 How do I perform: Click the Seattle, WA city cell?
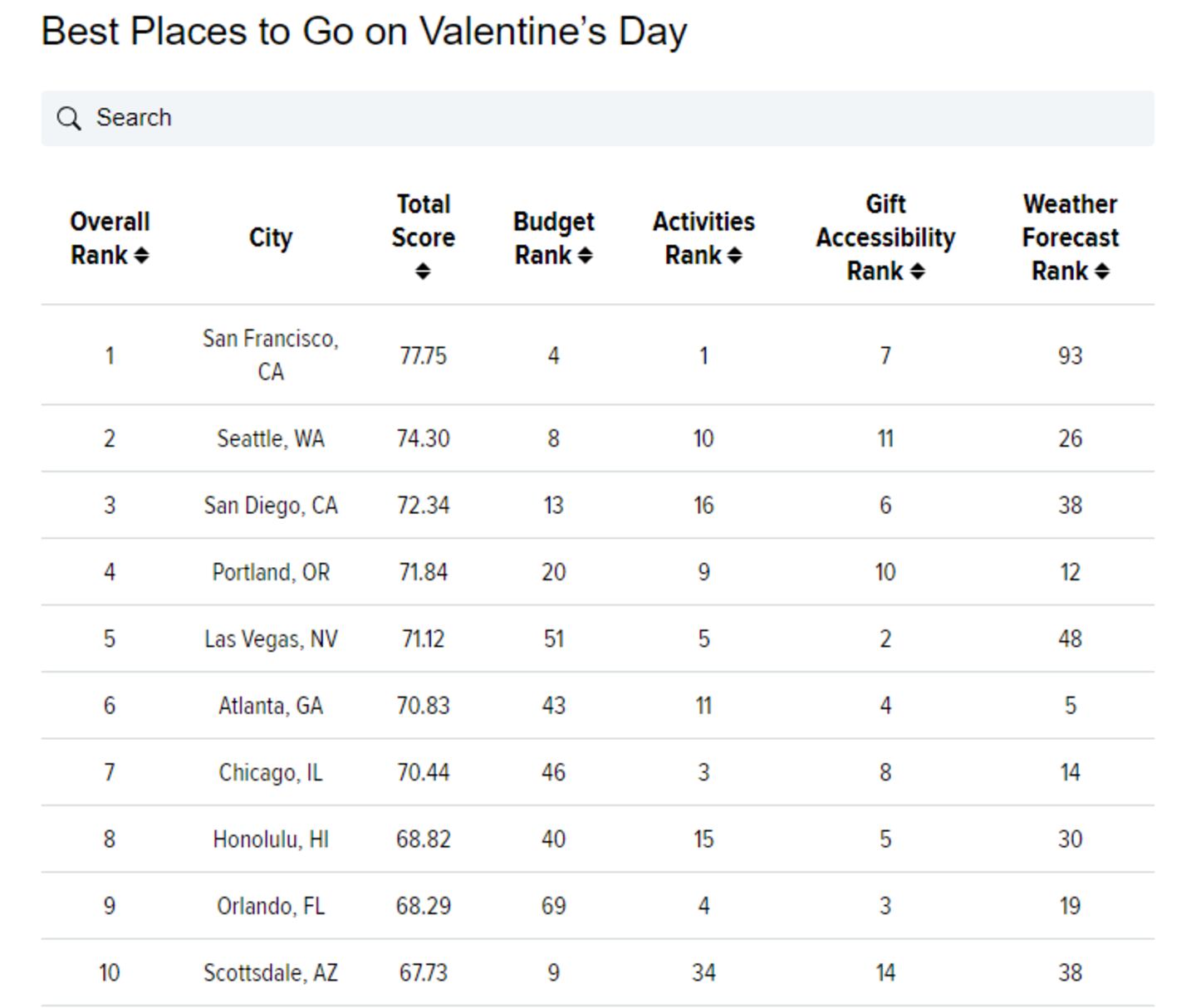[x=271, y=438]
